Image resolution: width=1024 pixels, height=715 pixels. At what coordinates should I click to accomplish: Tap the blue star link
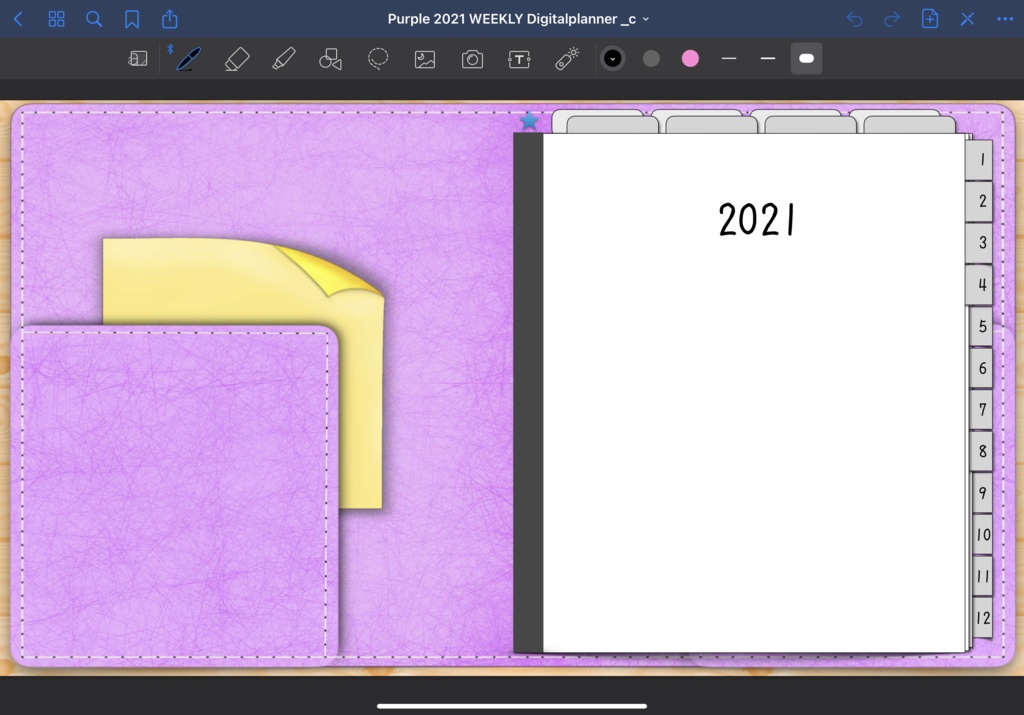(529, 120)
